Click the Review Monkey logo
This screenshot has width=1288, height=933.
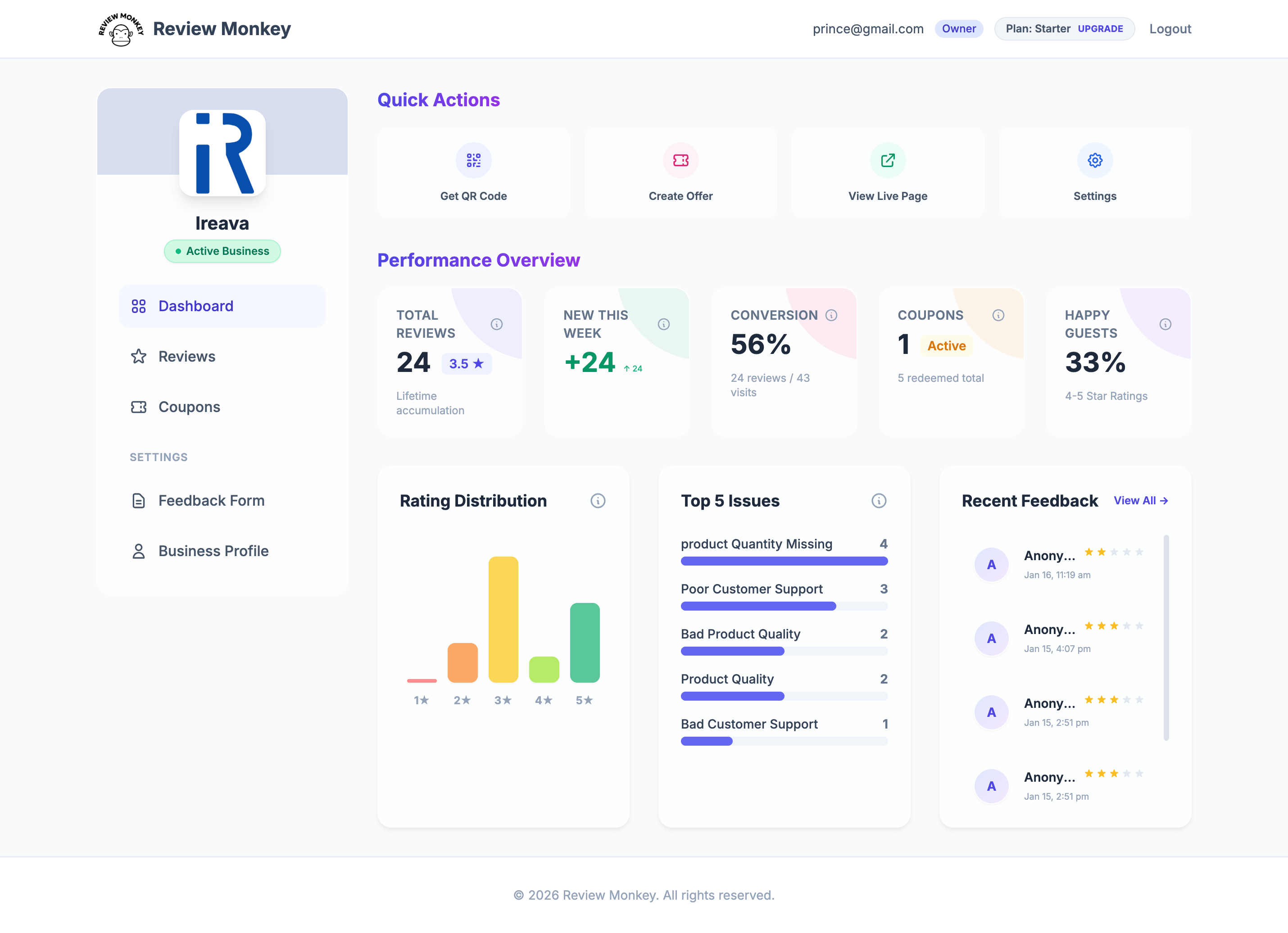[x=120, y=28]
